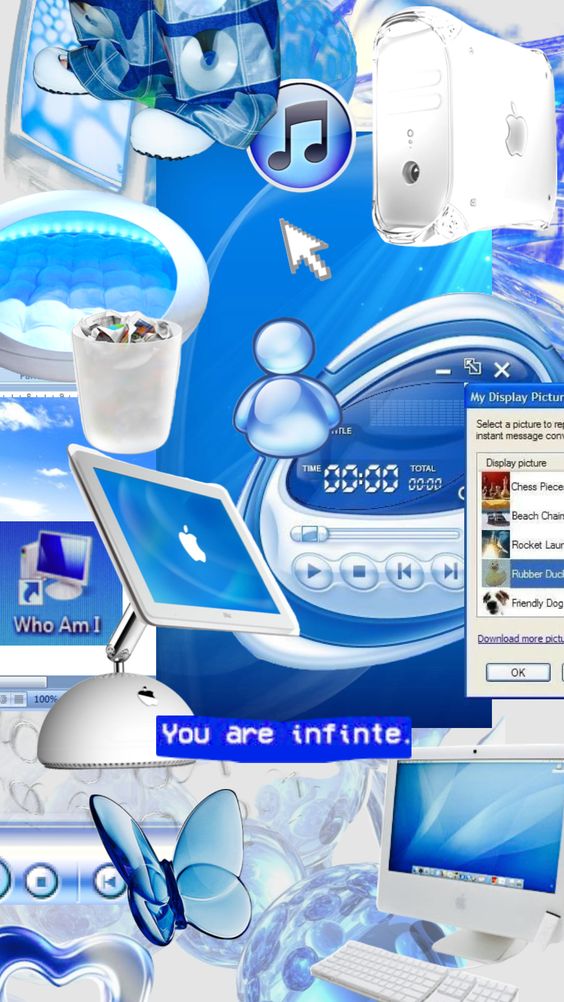564x1002 pixels.
Task: Click the 100% zoom value
Action: coord(45,700)
